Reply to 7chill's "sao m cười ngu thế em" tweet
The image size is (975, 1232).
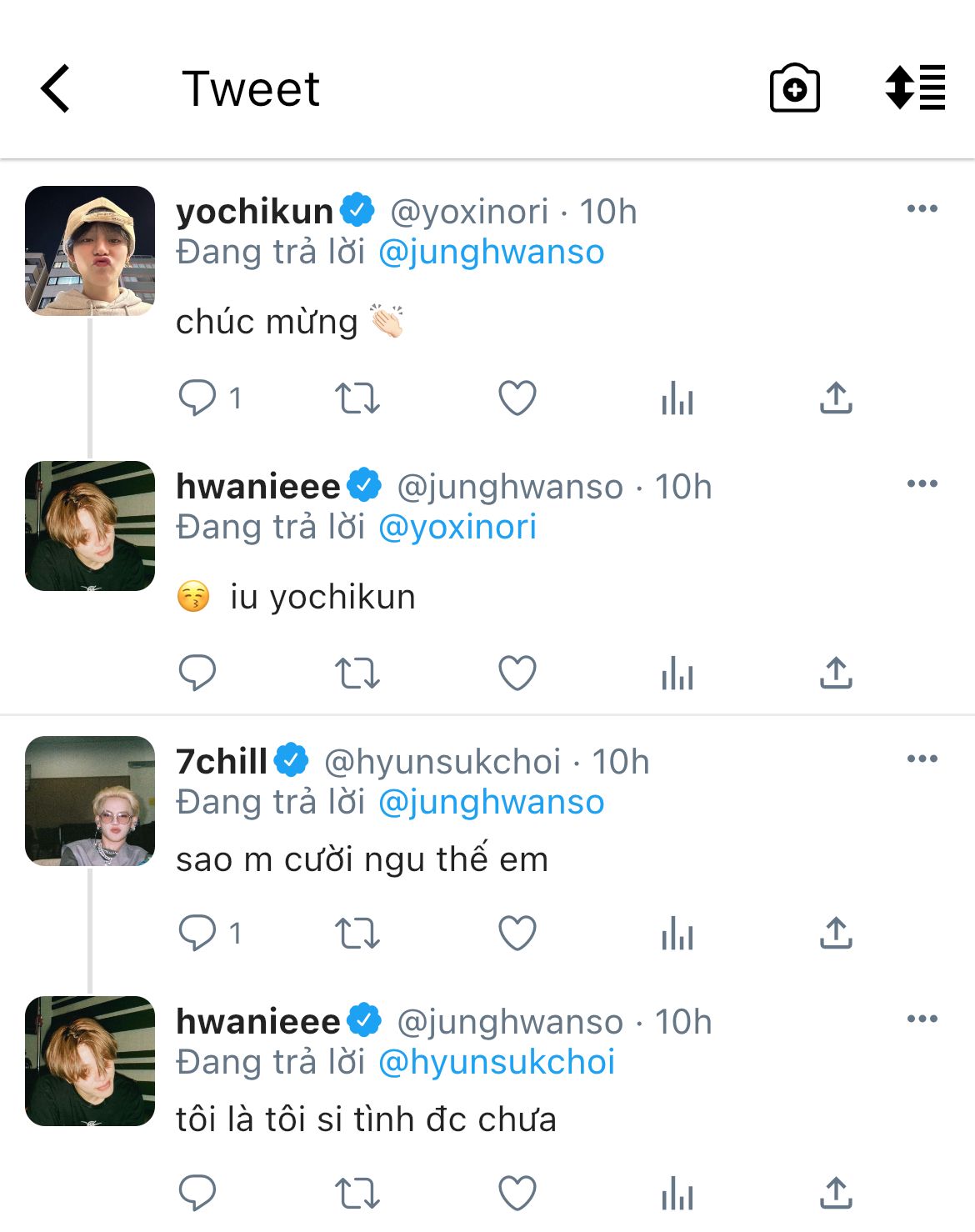tap(197, 933)
